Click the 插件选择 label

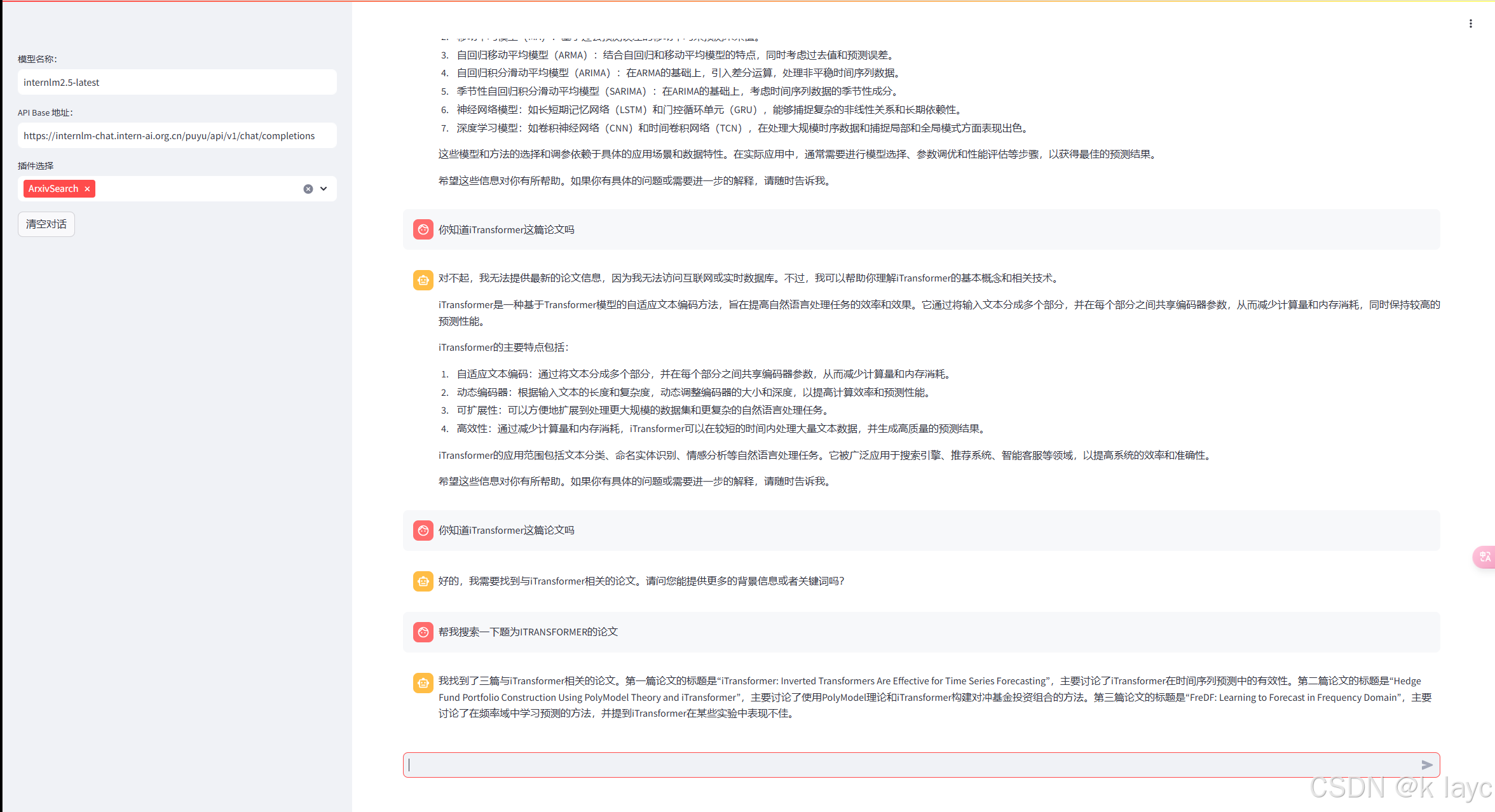36,166
